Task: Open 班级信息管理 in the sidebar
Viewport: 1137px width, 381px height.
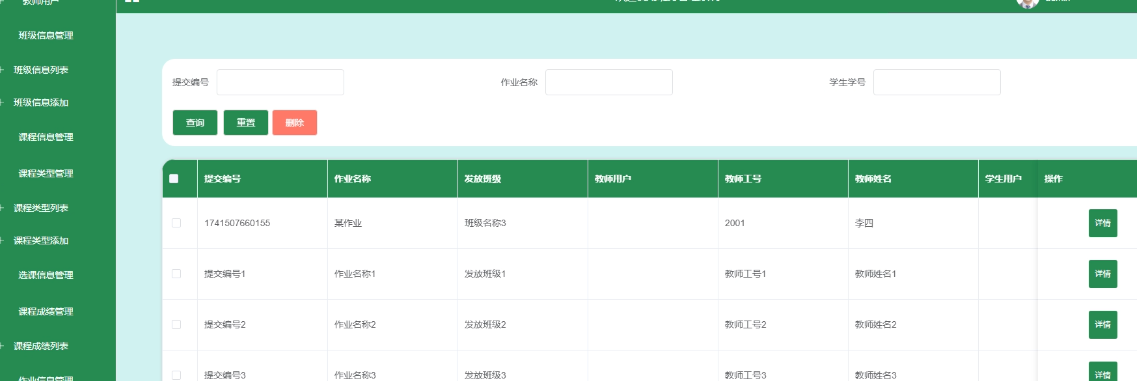Action: click(x=46, y=35)
